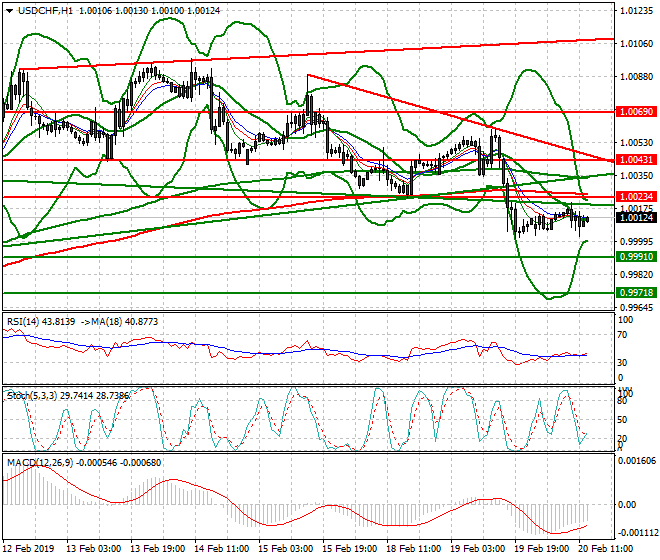The image size is (660, 560).
Task: Click the red 1.00431 price level label
Action: [636, 160]
